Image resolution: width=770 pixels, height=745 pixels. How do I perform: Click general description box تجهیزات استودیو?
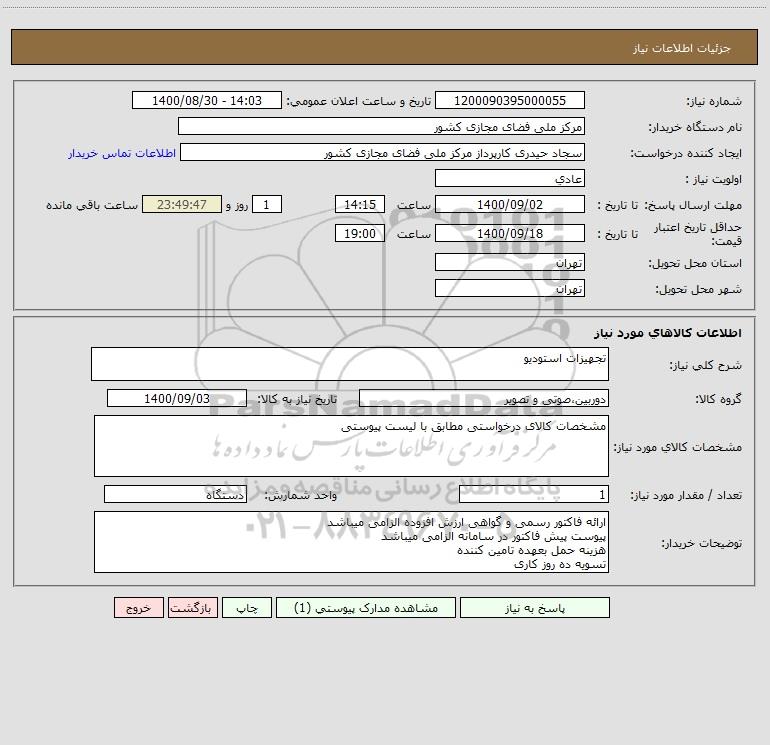(x=350, y=364)
